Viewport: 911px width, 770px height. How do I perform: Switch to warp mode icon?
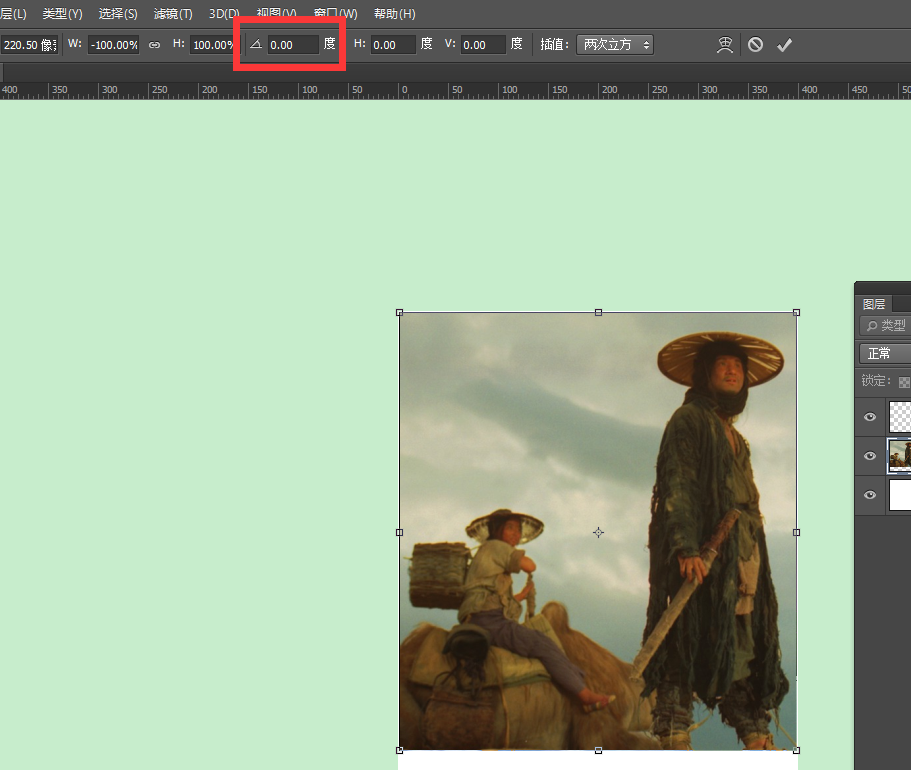[x=725, y=45]
